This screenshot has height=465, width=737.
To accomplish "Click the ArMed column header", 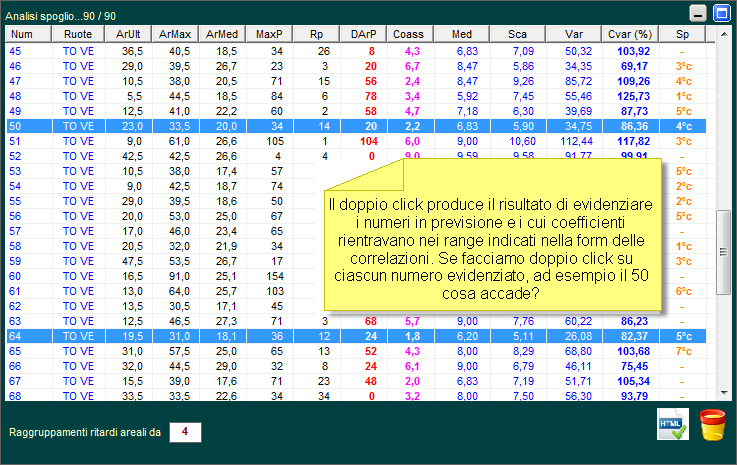I will pos(222,34).
